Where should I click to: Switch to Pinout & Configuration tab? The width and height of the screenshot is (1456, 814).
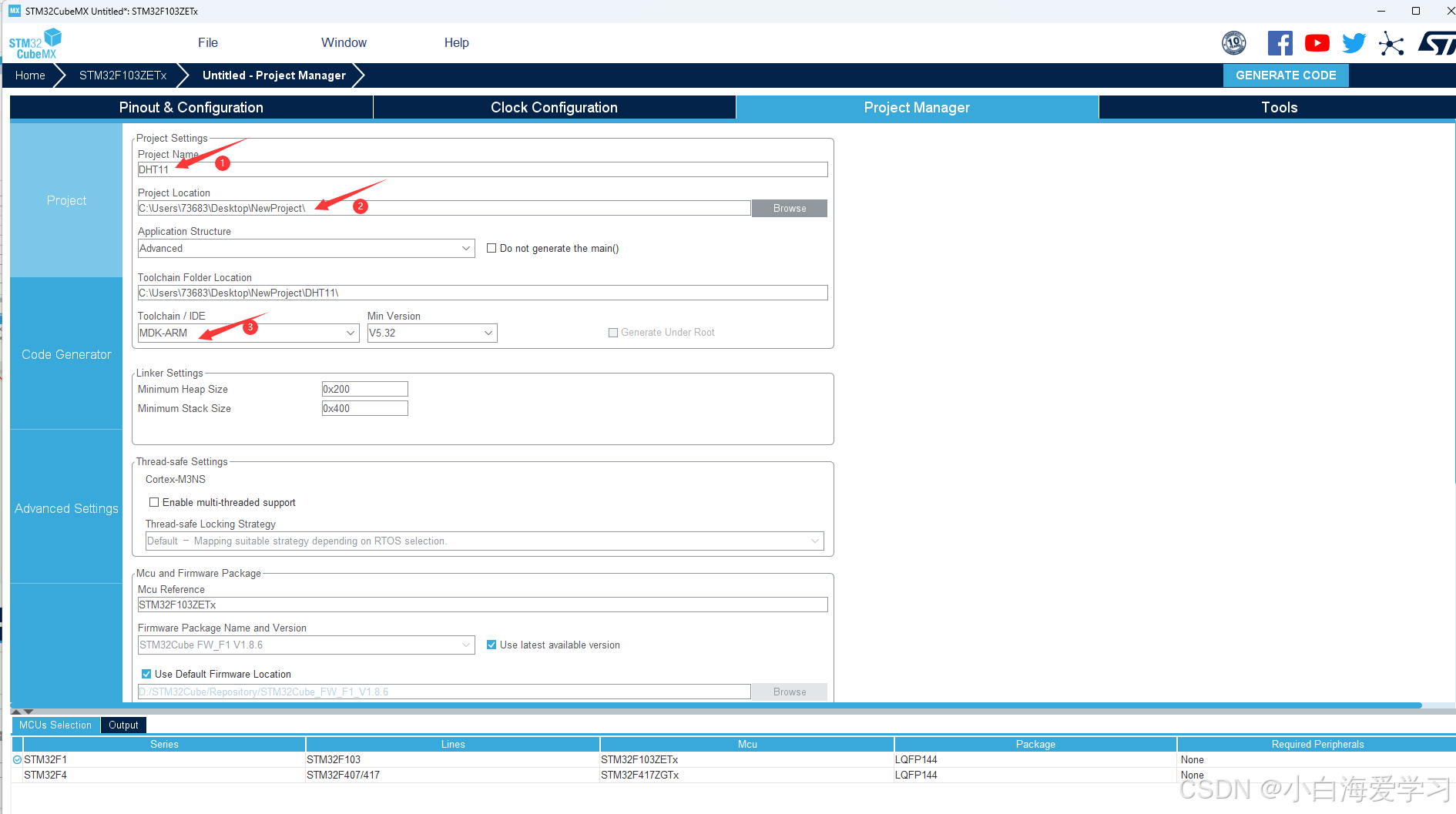click(191, 107)
